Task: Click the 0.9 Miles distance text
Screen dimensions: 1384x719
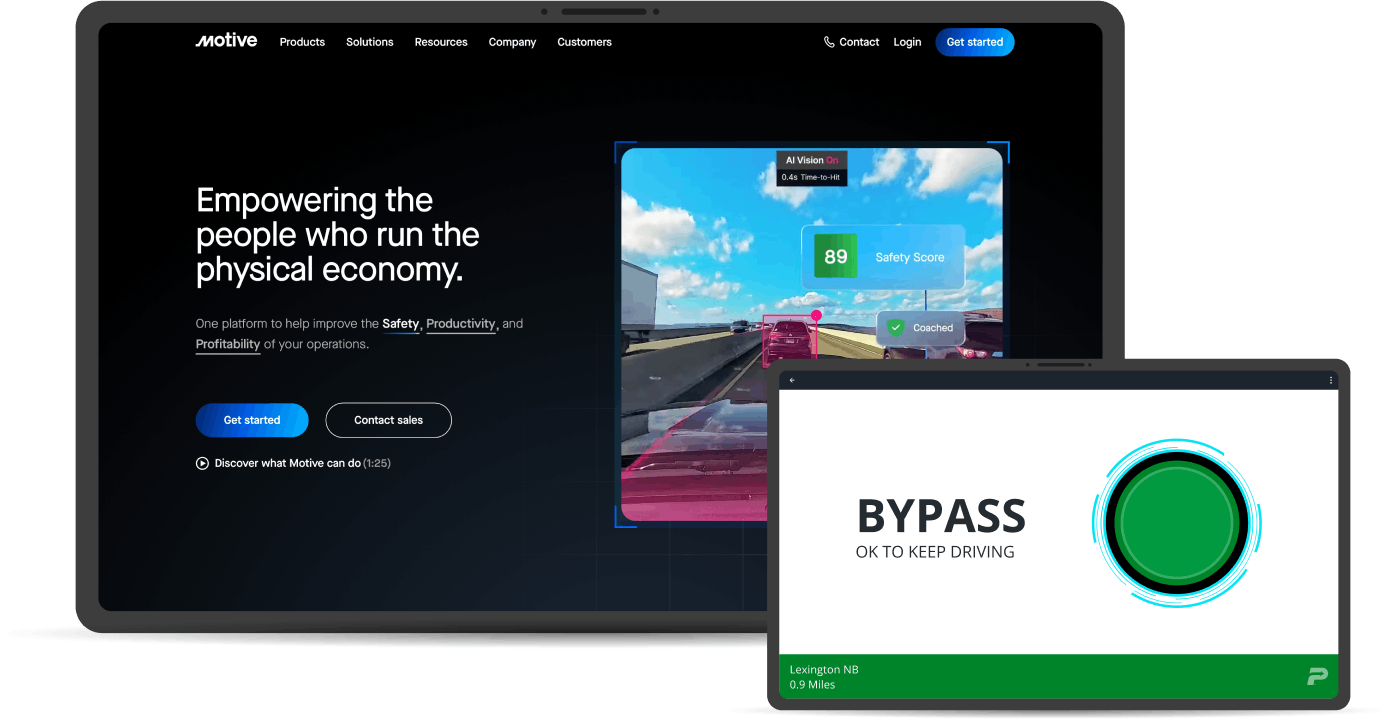Action: pyautogui.click(x=812, y=685)
